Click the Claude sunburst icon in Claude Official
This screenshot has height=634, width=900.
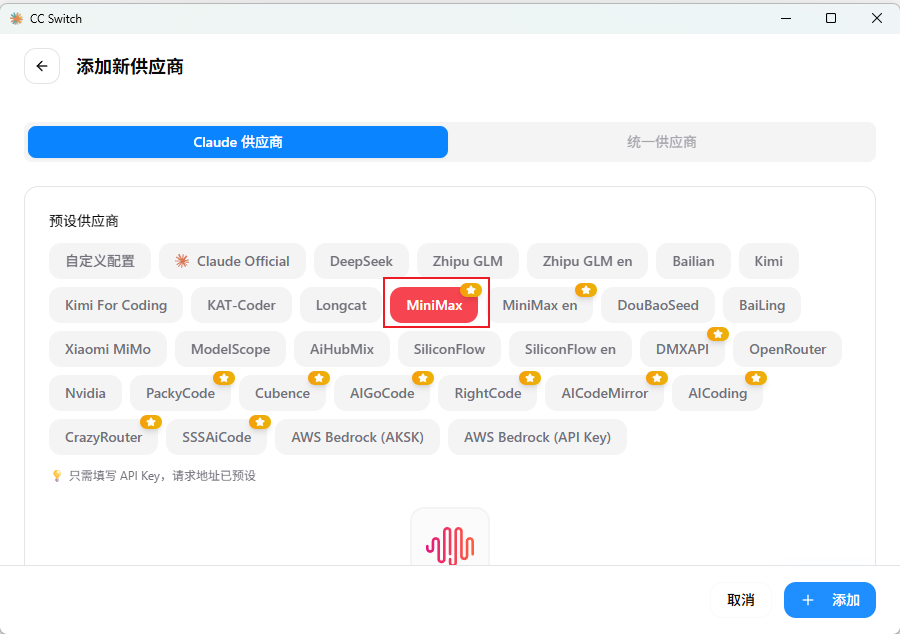pyautogui.click(x=182, y=261)
